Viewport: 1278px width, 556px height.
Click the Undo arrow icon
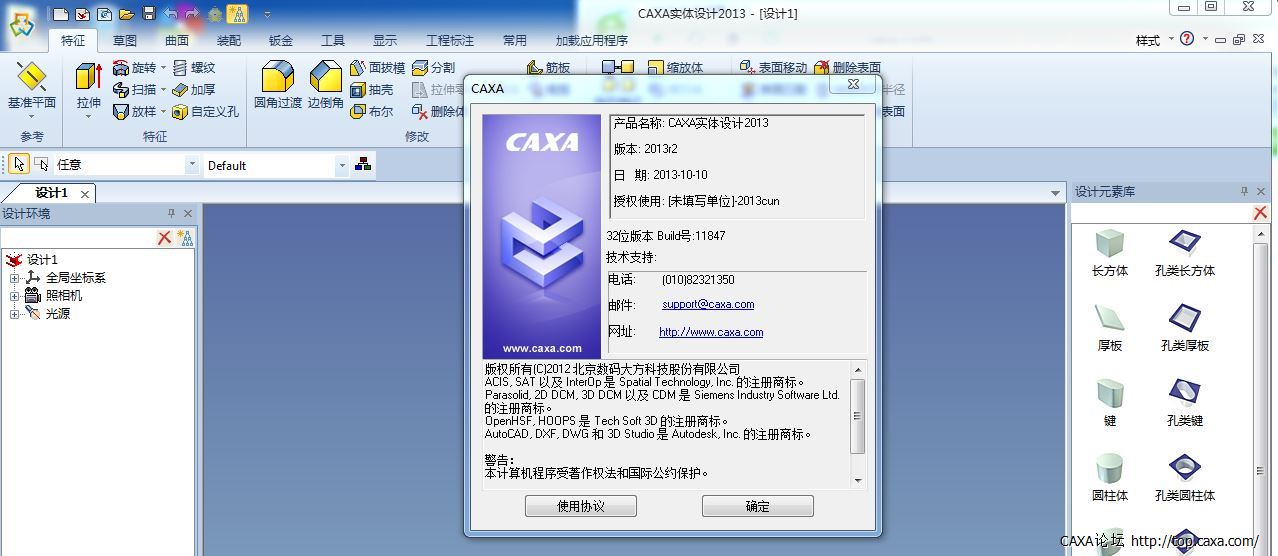pos(170,14)
